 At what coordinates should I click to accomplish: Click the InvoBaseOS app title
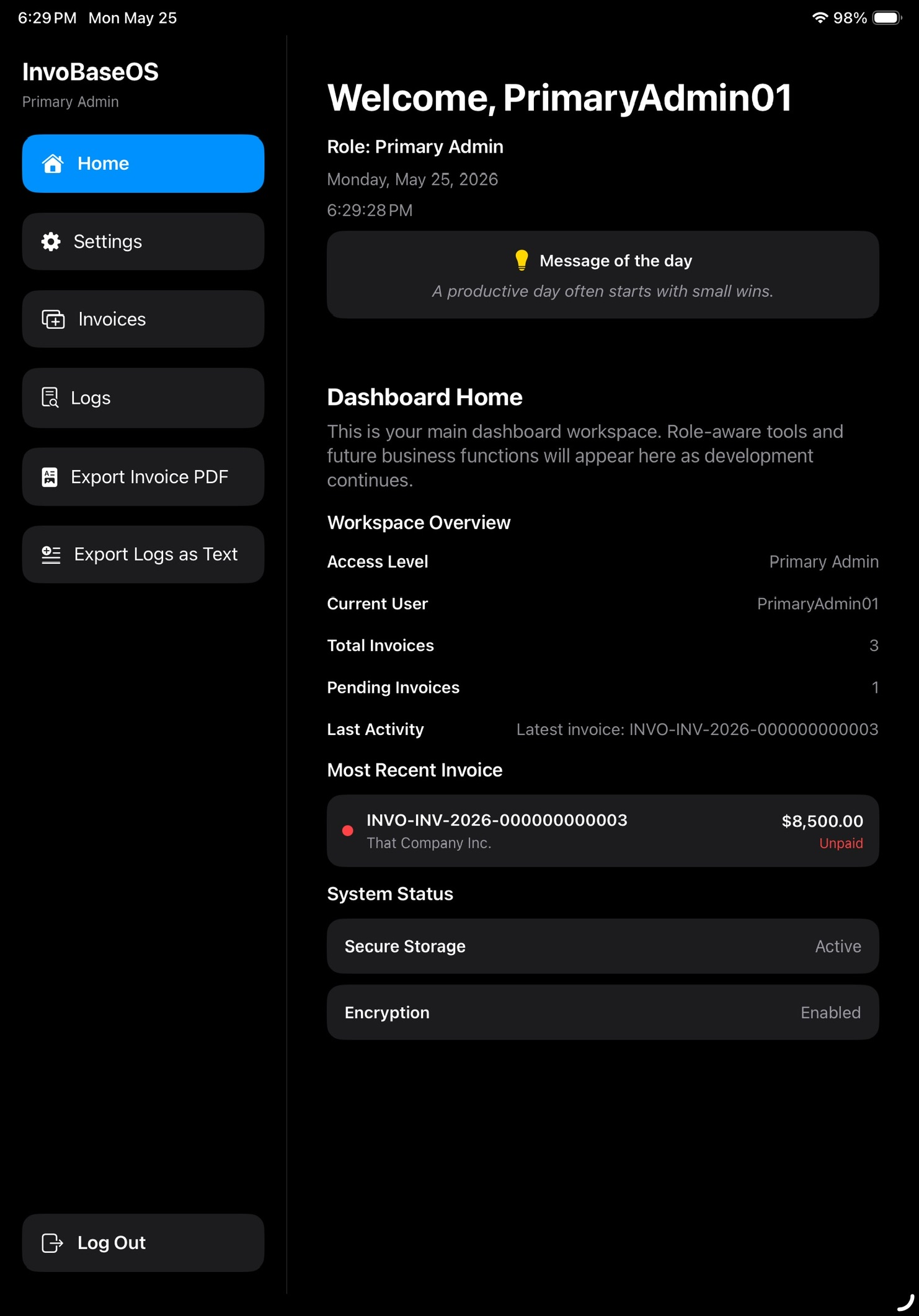pos(91,72)
